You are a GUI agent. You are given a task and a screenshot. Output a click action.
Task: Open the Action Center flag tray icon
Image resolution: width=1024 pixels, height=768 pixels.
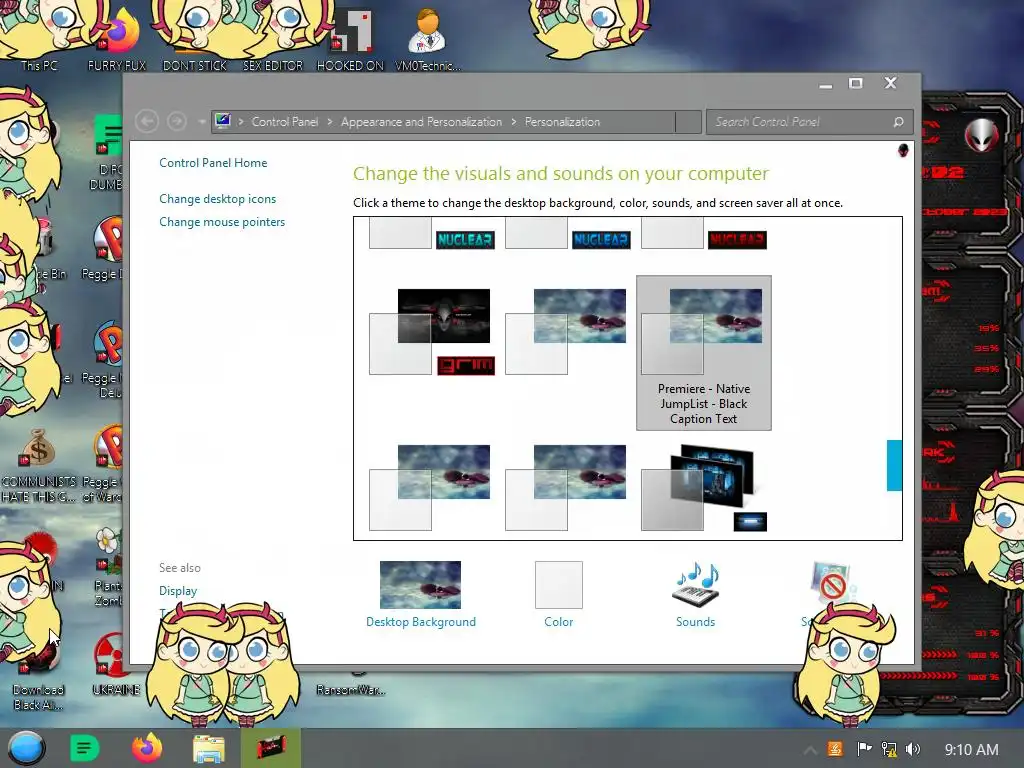(864, 749)
